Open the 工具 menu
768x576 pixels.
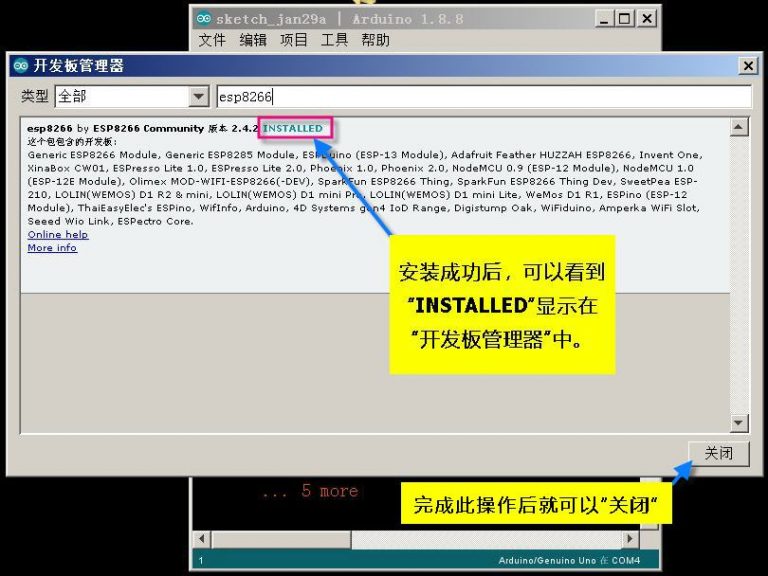334,40
